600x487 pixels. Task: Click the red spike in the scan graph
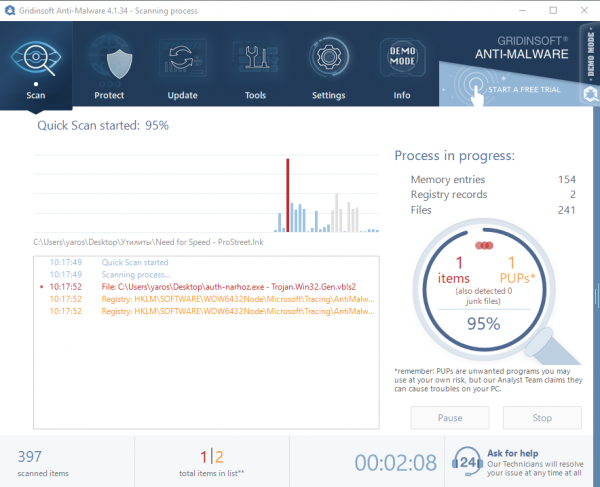tap(288, 195)
